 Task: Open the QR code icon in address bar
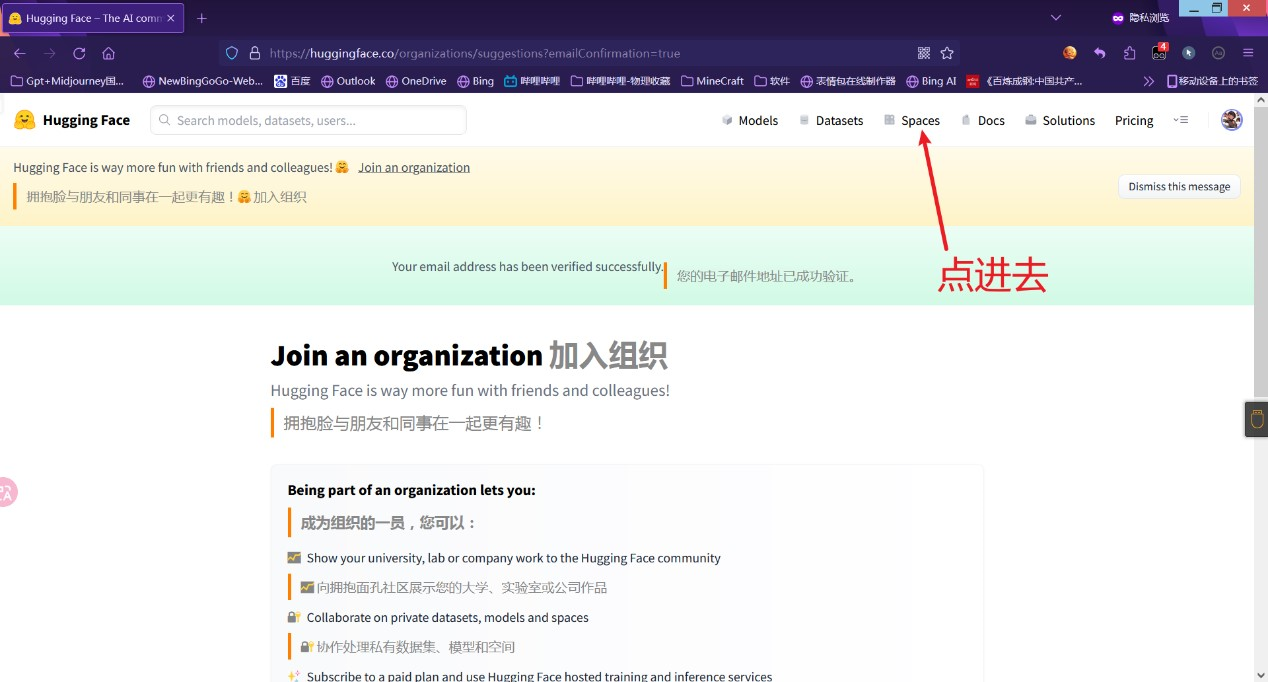[x=924, y=53]
